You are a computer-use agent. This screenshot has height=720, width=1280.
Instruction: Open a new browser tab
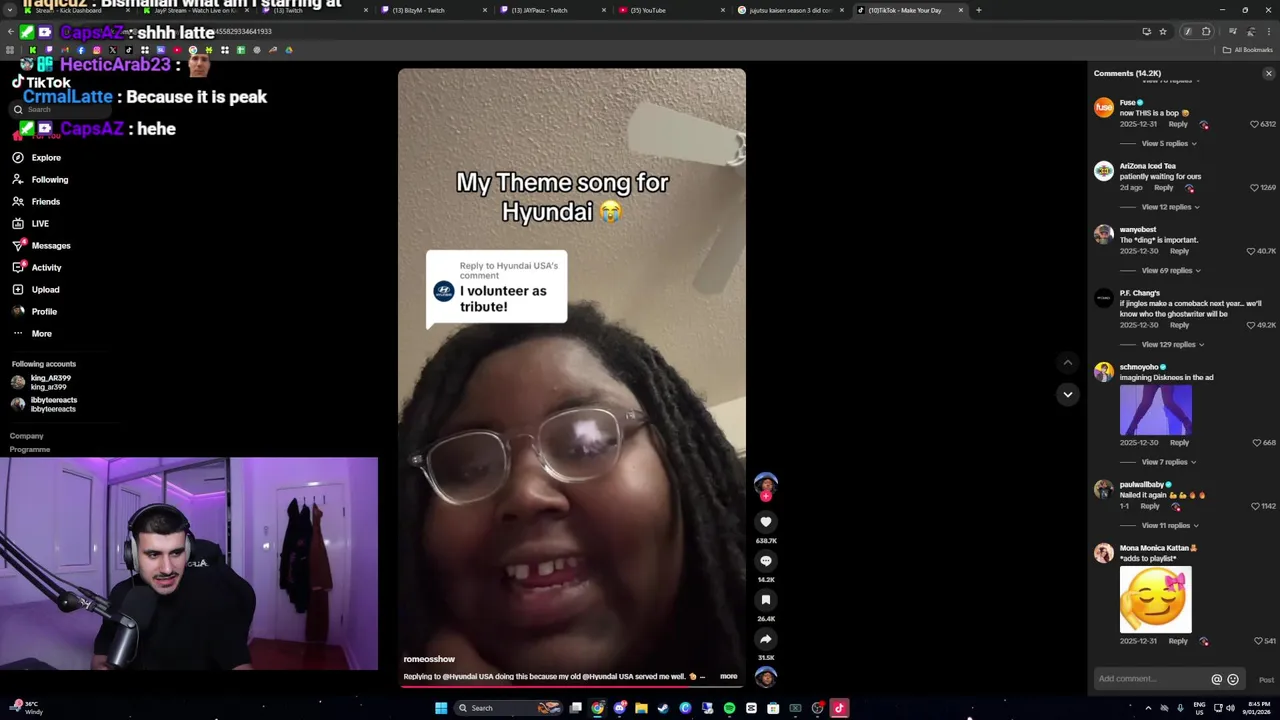tap(978, 10)
